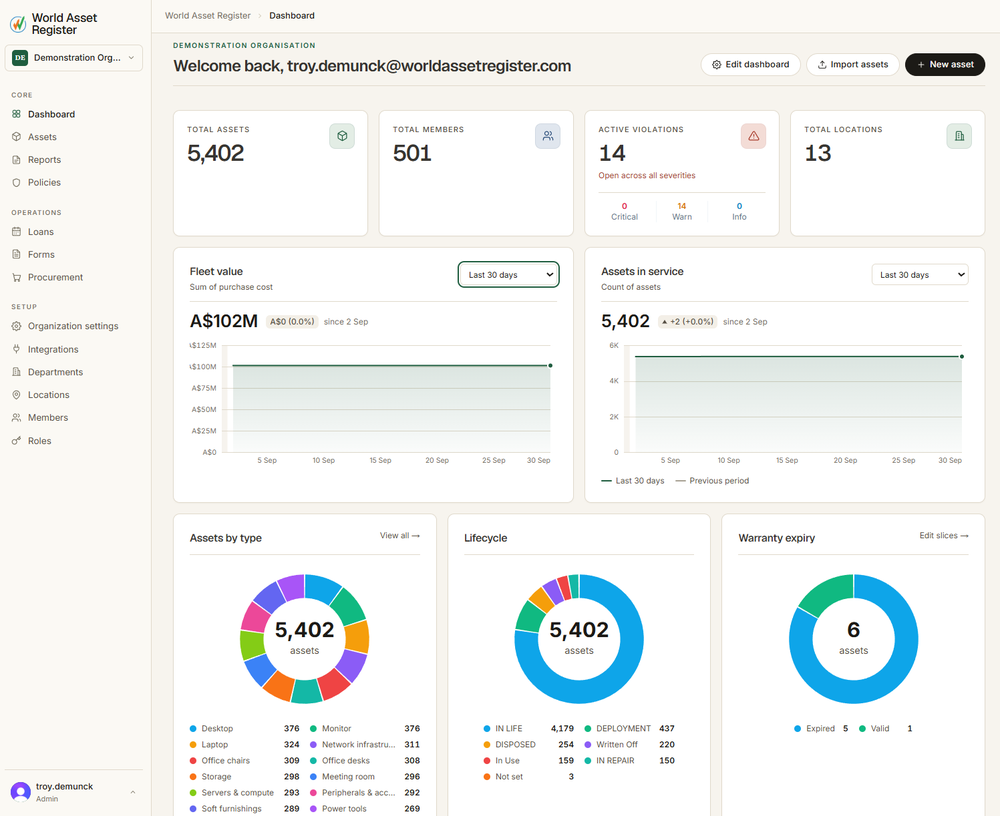The width and height of the screenshot is (1000, 816).
Task: Click the Monitor legend entry
Action: pyautogui.click(x=365, y=729)
